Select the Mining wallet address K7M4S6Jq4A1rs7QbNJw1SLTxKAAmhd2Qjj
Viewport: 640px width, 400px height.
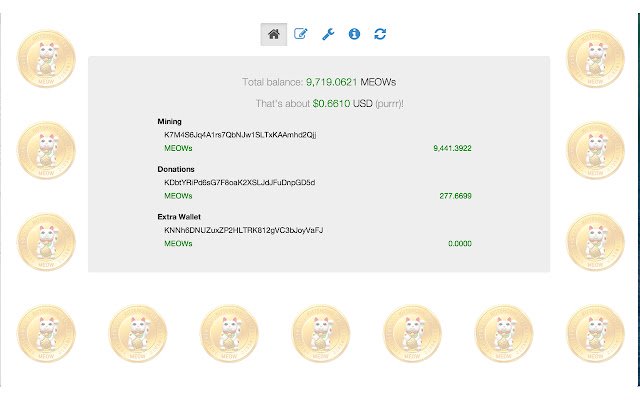(240, 135)
